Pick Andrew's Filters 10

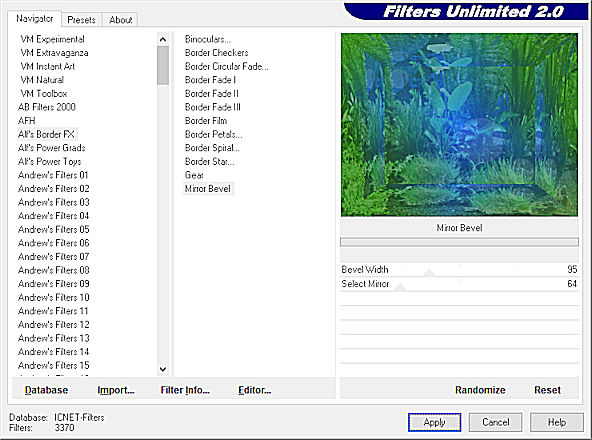tap(54, 297)
